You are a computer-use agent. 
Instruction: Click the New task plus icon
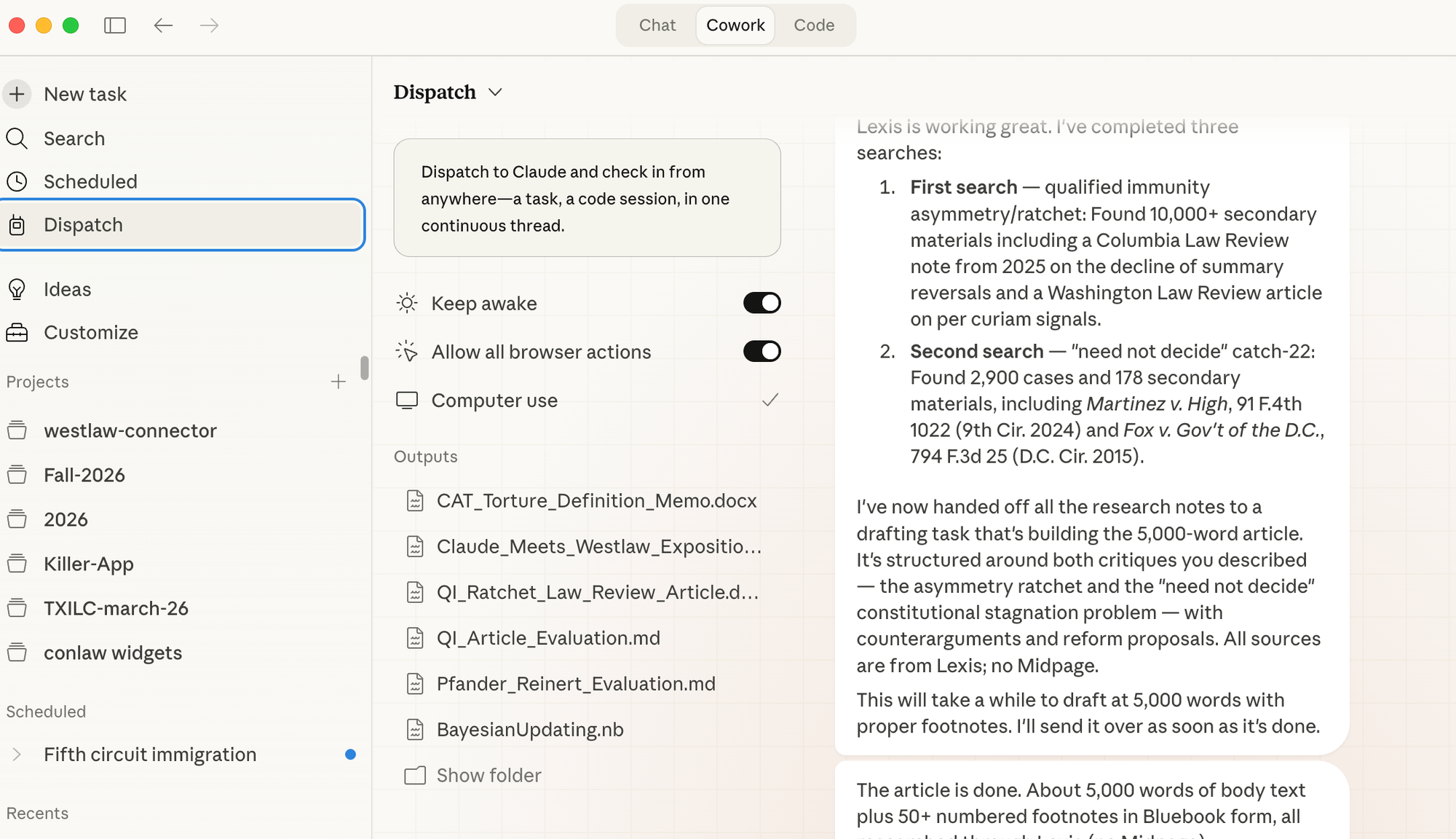[17, 94]
